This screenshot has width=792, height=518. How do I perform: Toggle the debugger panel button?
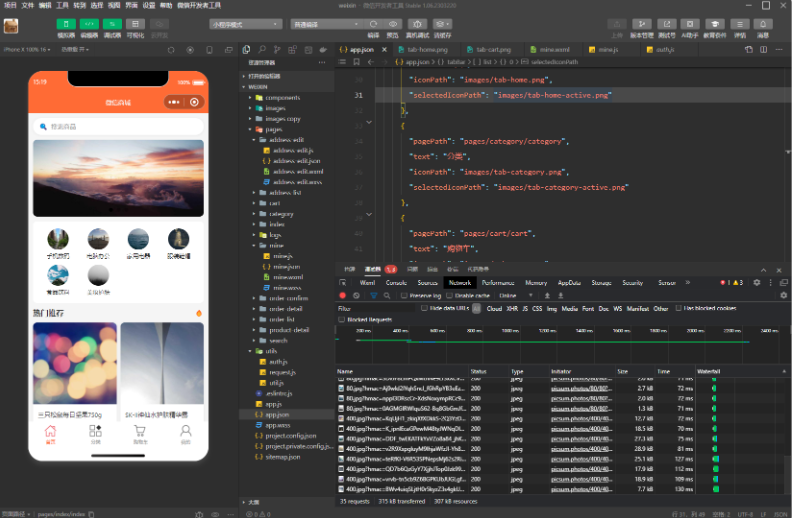click(112, 24)
